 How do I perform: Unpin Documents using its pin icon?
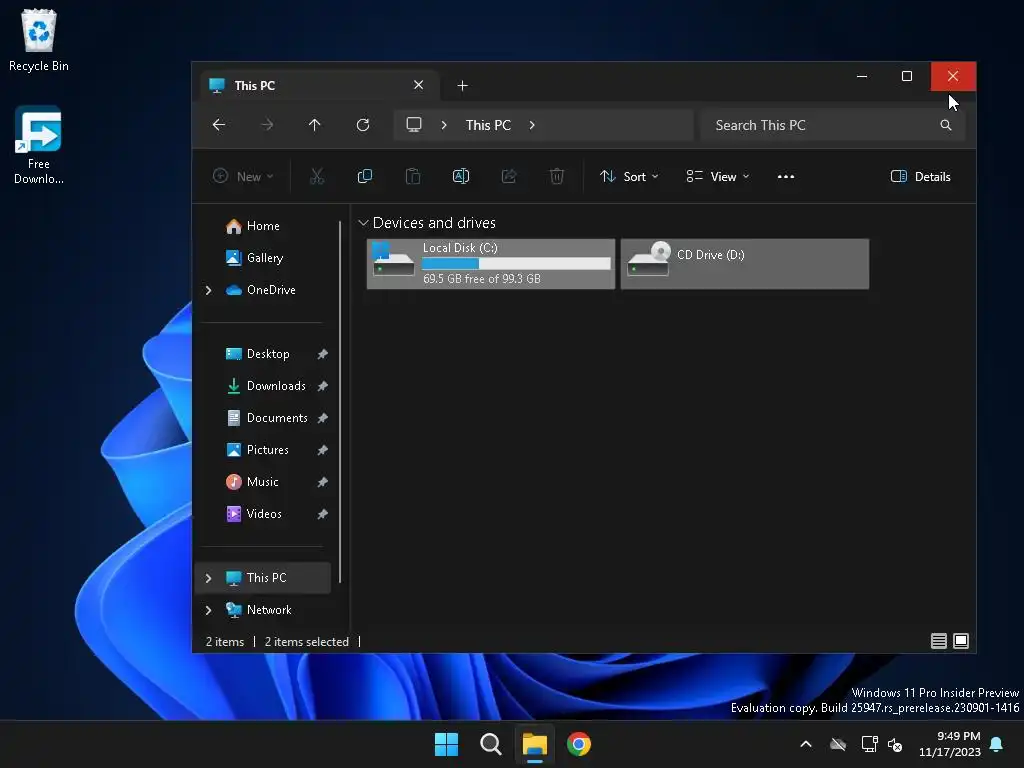pos(323,418)
